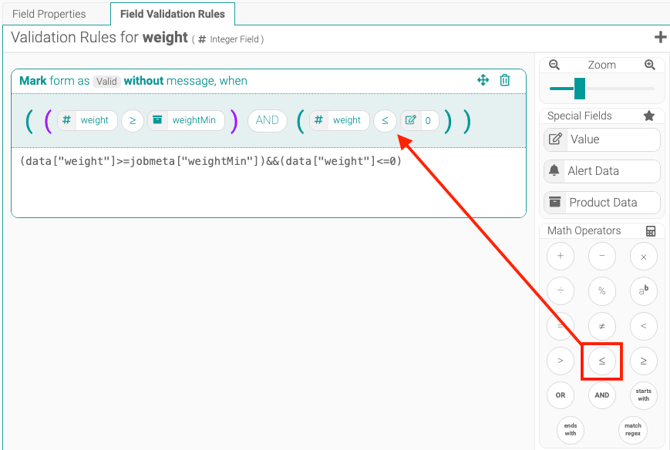
Task: Insert the division operator
Action: click(560, 291)
